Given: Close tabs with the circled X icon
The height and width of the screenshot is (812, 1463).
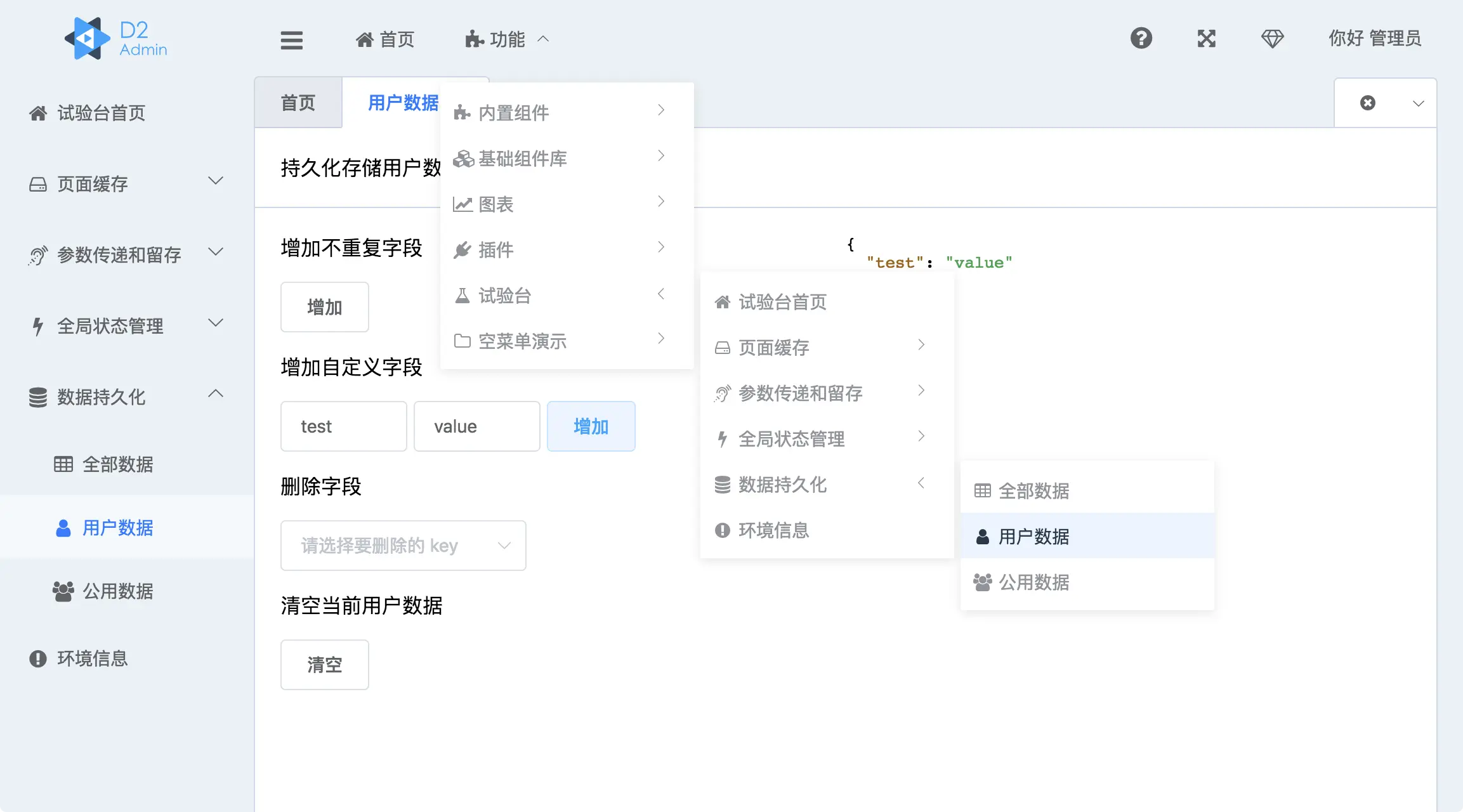Looking at the screenshot, I should pyautogui.click(x=1368, y=103).
